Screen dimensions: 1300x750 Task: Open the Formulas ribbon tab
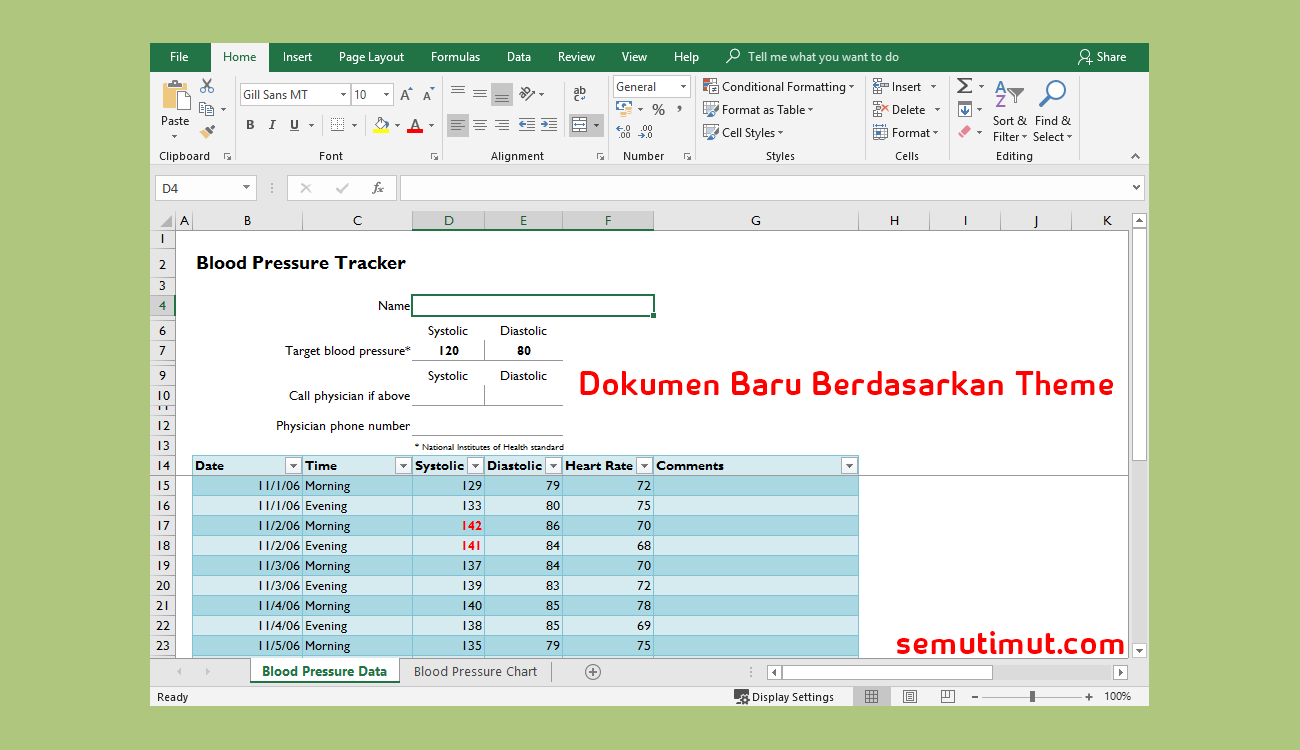tap(455, 57)
